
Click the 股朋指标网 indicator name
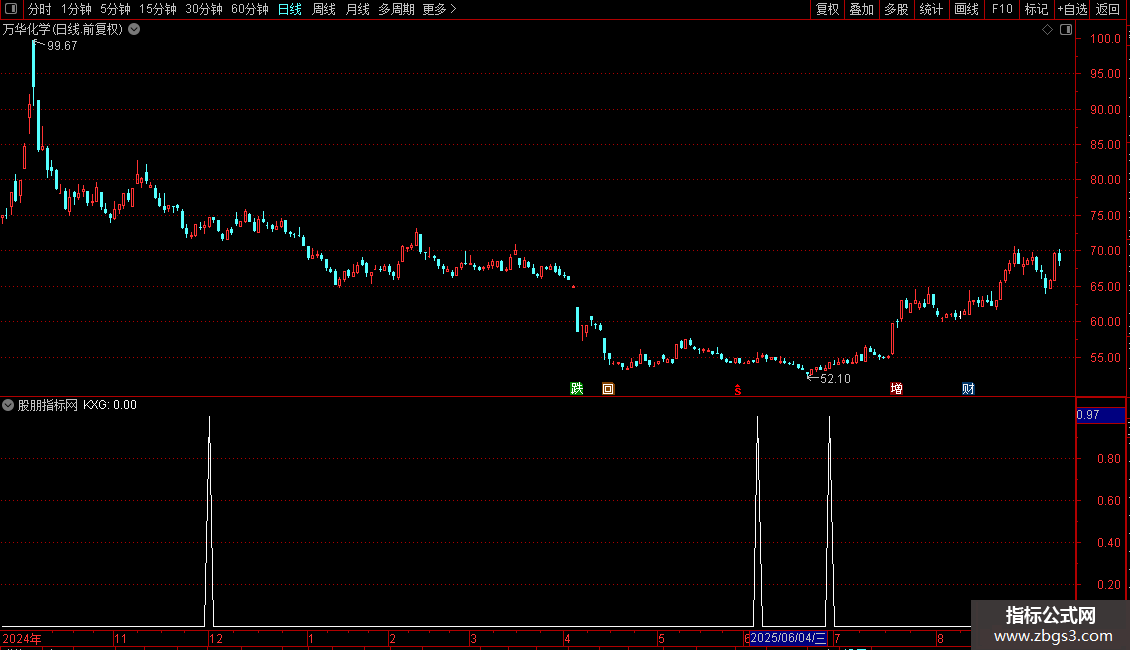tap(48, 405)
